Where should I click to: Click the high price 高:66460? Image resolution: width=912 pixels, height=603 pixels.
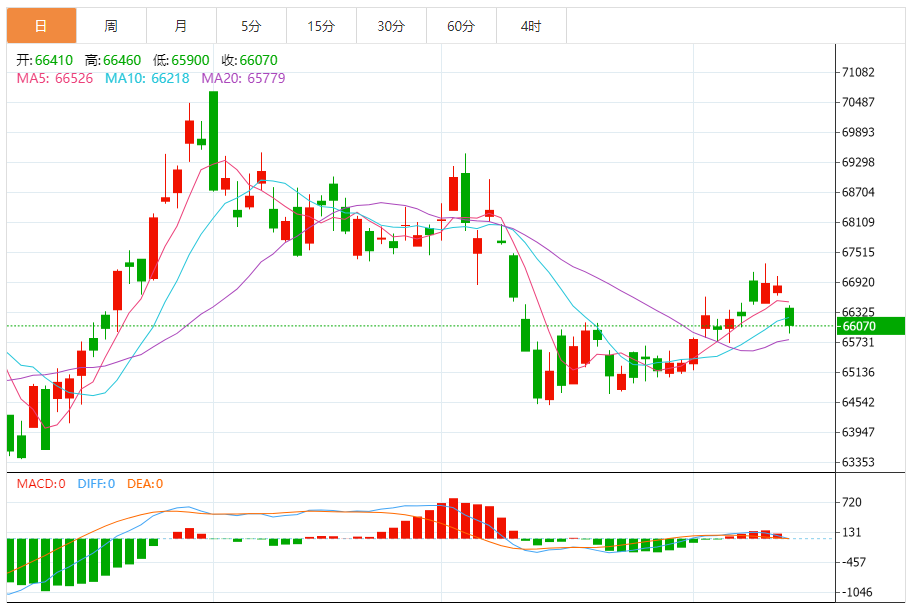[x=113, y=60]
